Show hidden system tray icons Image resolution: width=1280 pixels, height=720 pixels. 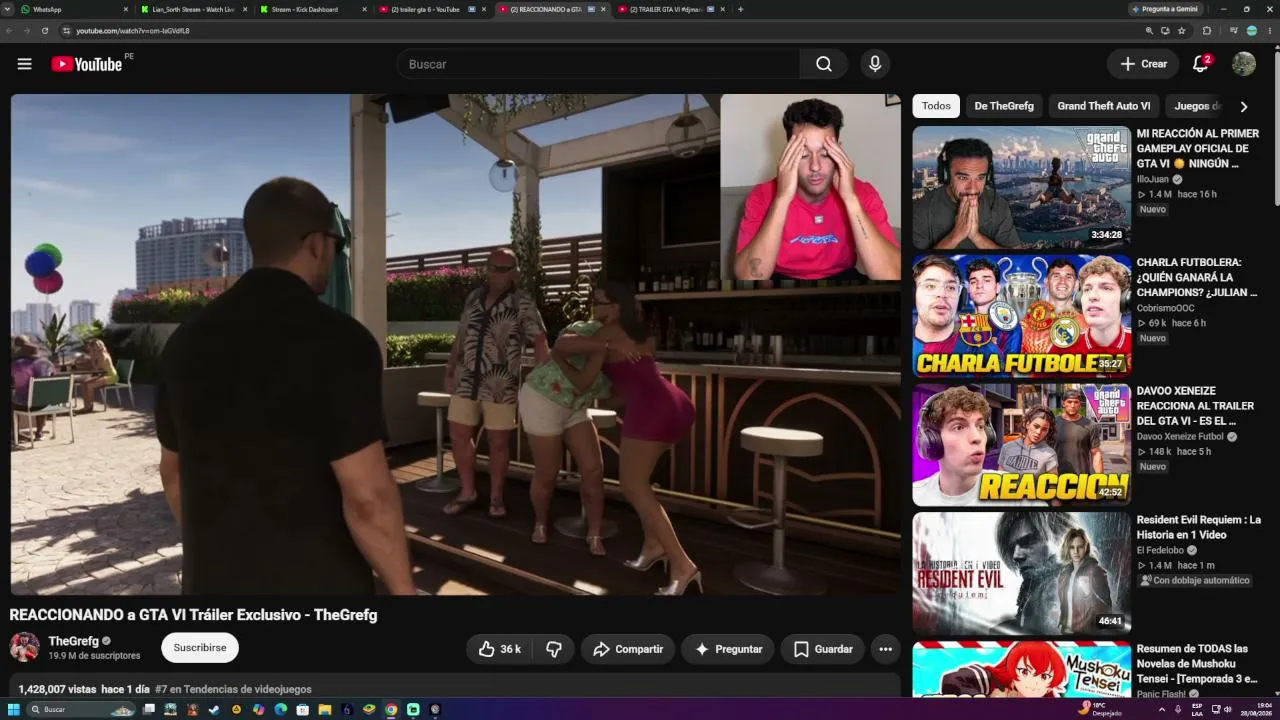click(x=1162, y=710)
